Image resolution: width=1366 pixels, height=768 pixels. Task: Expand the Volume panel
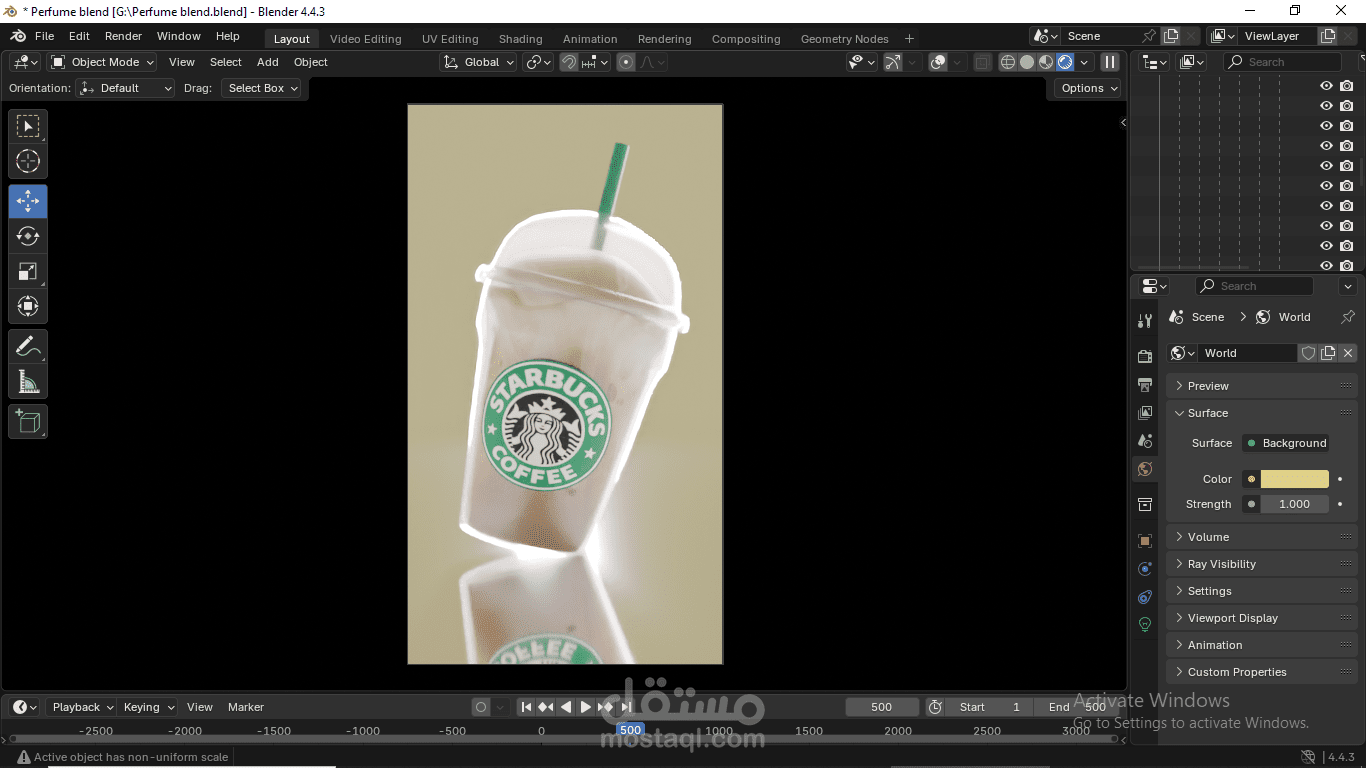(1208, 537)
